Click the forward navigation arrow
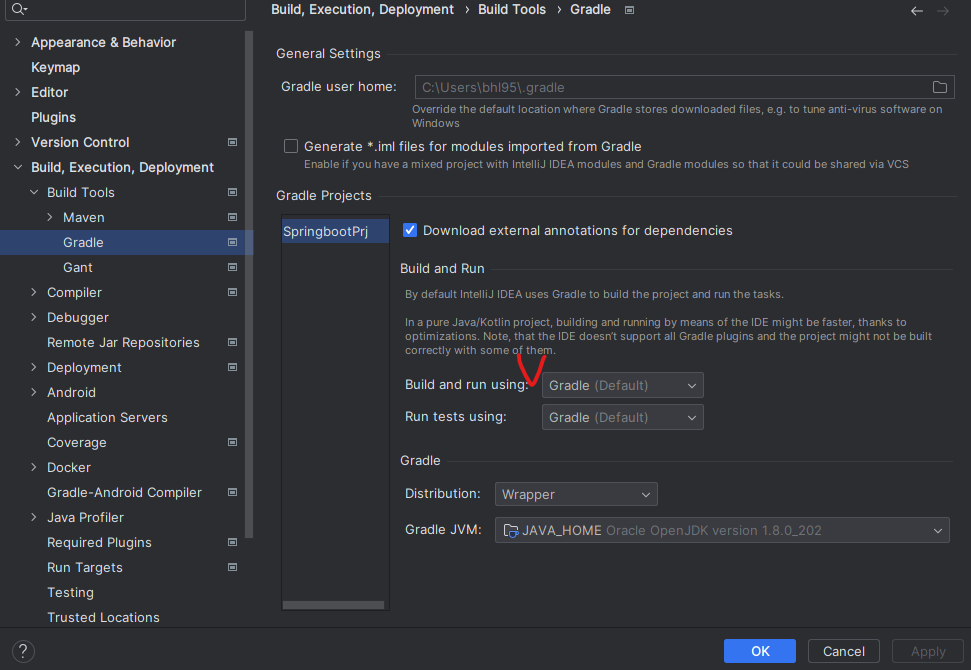Image resolution: width=971 pixels, height=670 pixels. pyautogui.click(x=943, y=11)
